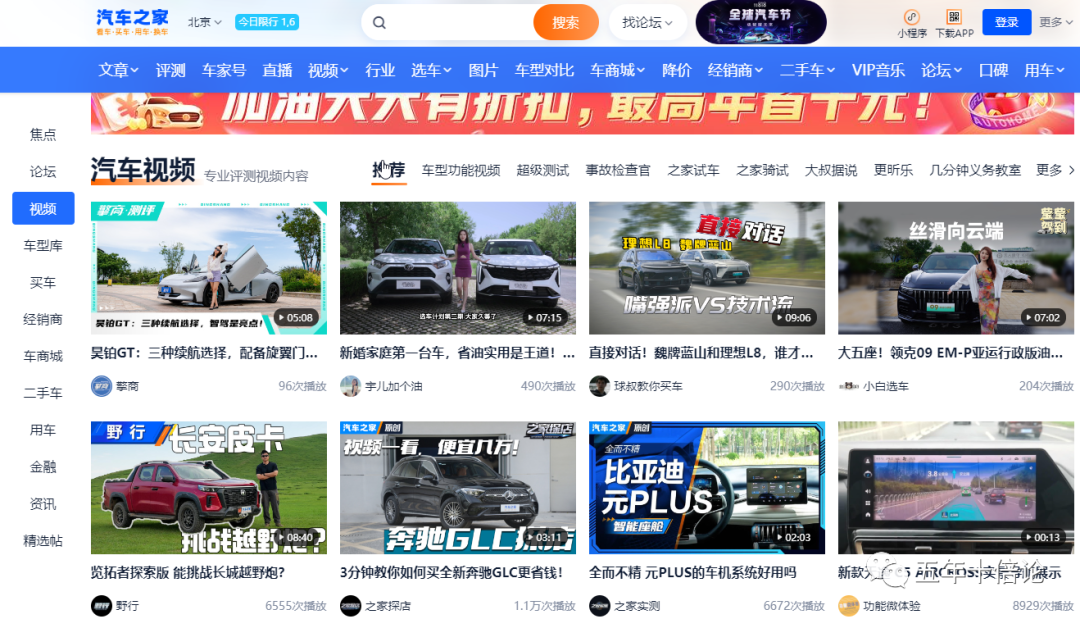Screen dimensions: 1080x619
Task: Expand the 更多 menu at top right
Action: tap(1056, 22)
